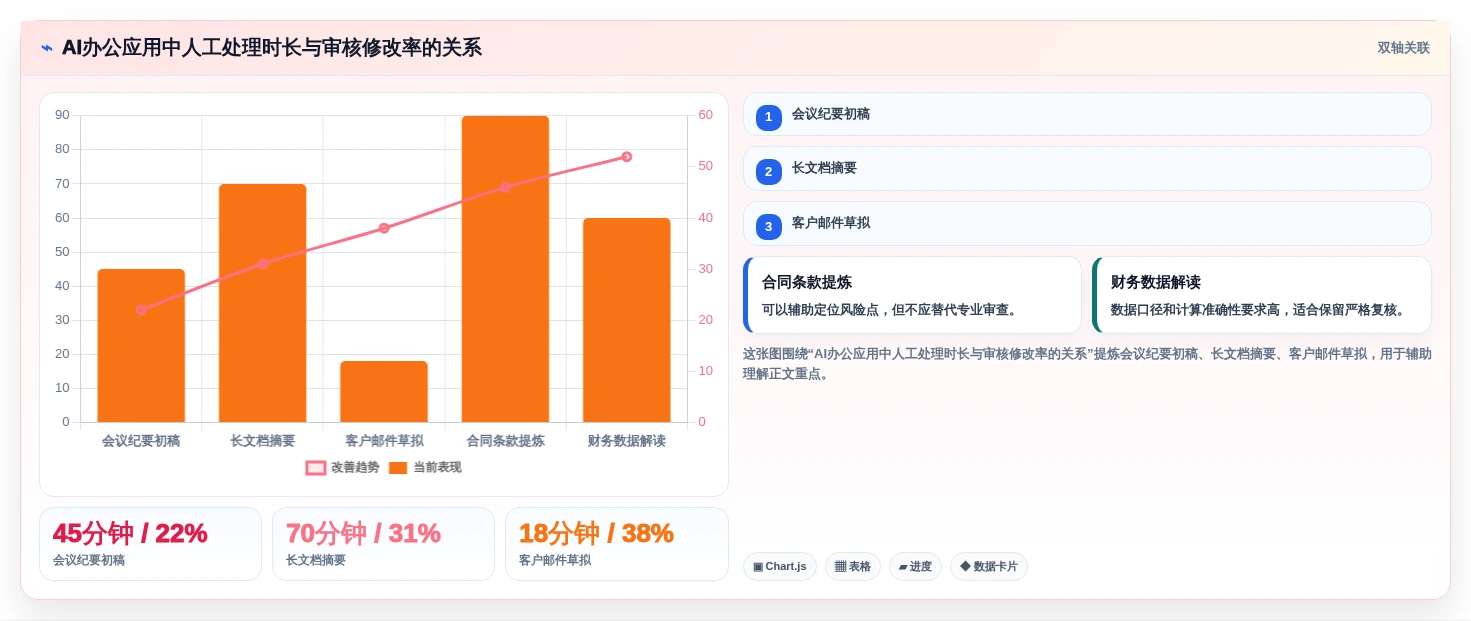This screenshot has width=1471, height=621.
Task: Click the chart title AI办公应用中人工处理时长
Action: coord(272,47)
